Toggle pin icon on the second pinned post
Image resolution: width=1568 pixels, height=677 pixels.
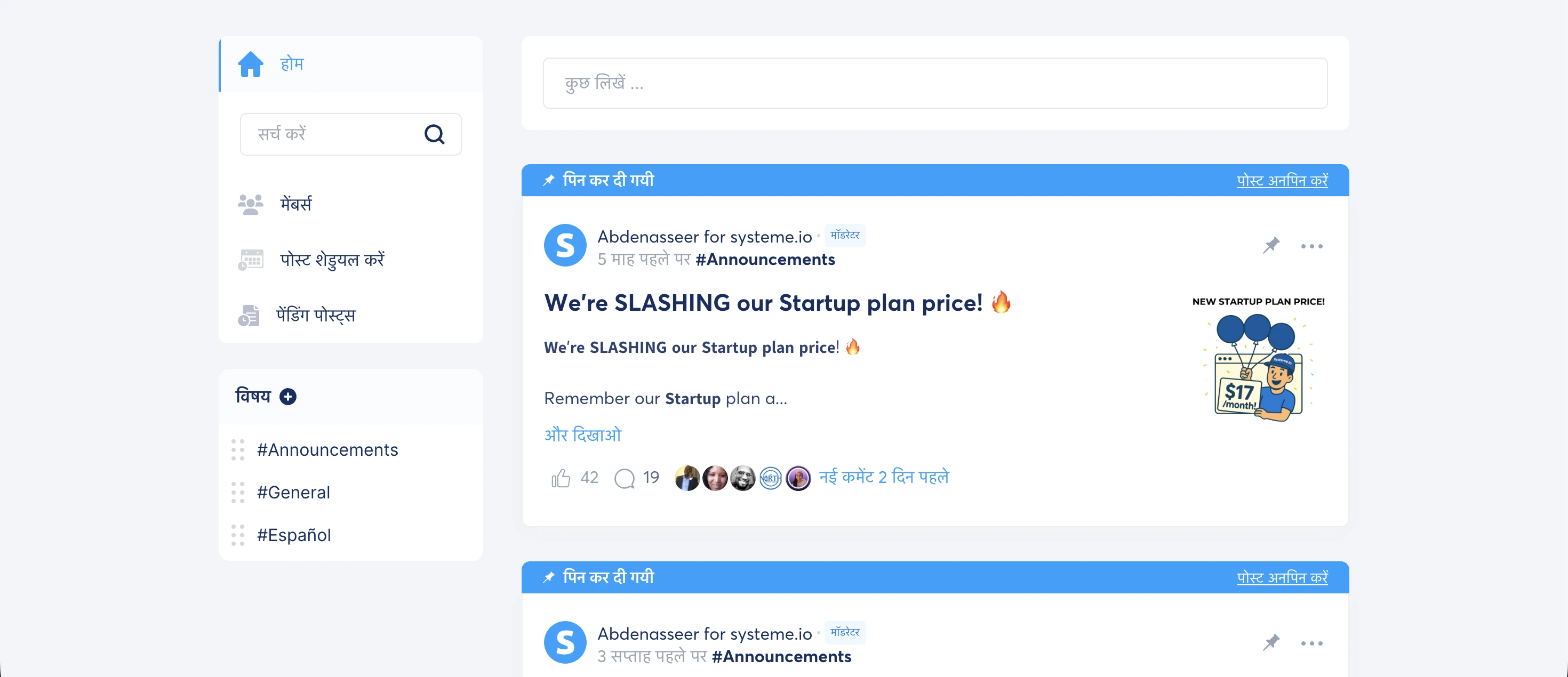(x=1271, y=642)
